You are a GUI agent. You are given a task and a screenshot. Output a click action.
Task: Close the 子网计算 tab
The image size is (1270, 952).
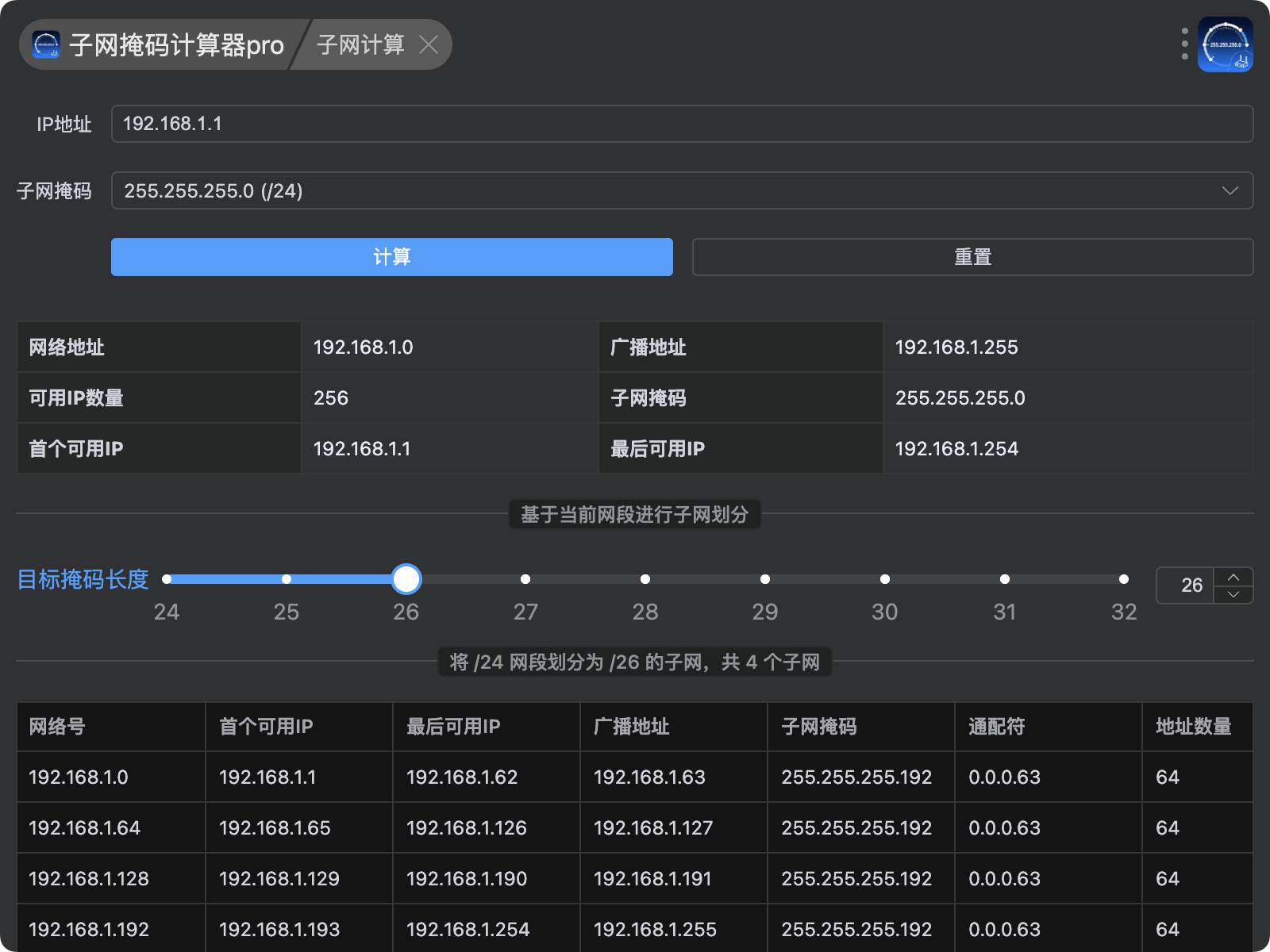(x=429, y=44)
